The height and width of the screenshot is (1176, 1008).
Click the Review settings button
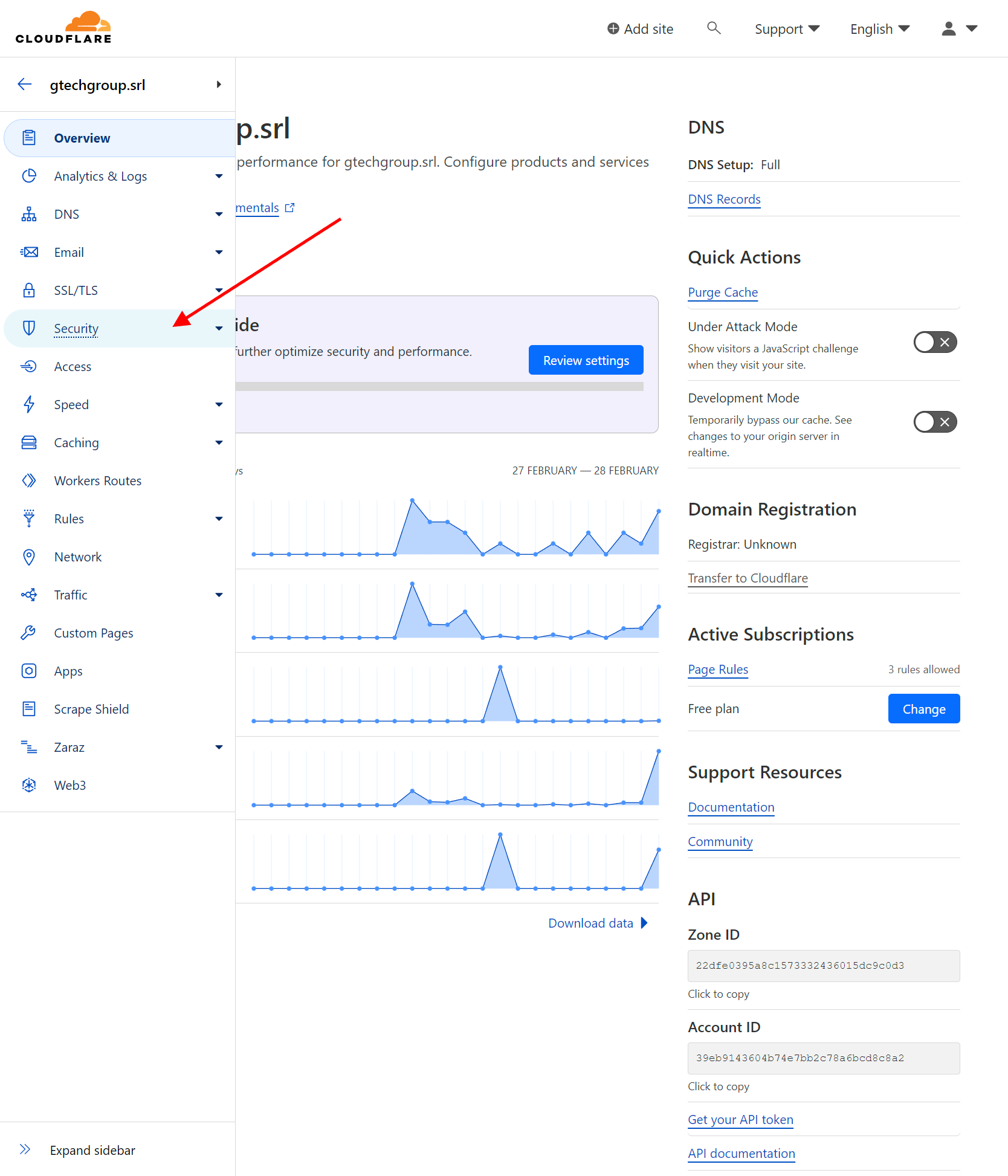586,360
